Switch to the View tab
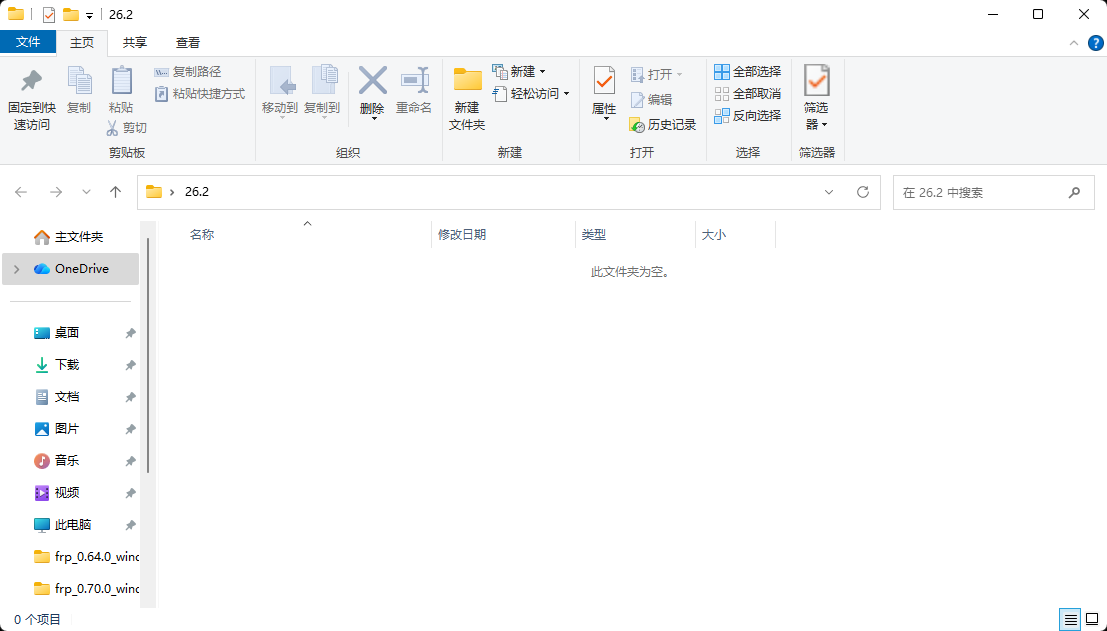 tap(188, 42)
